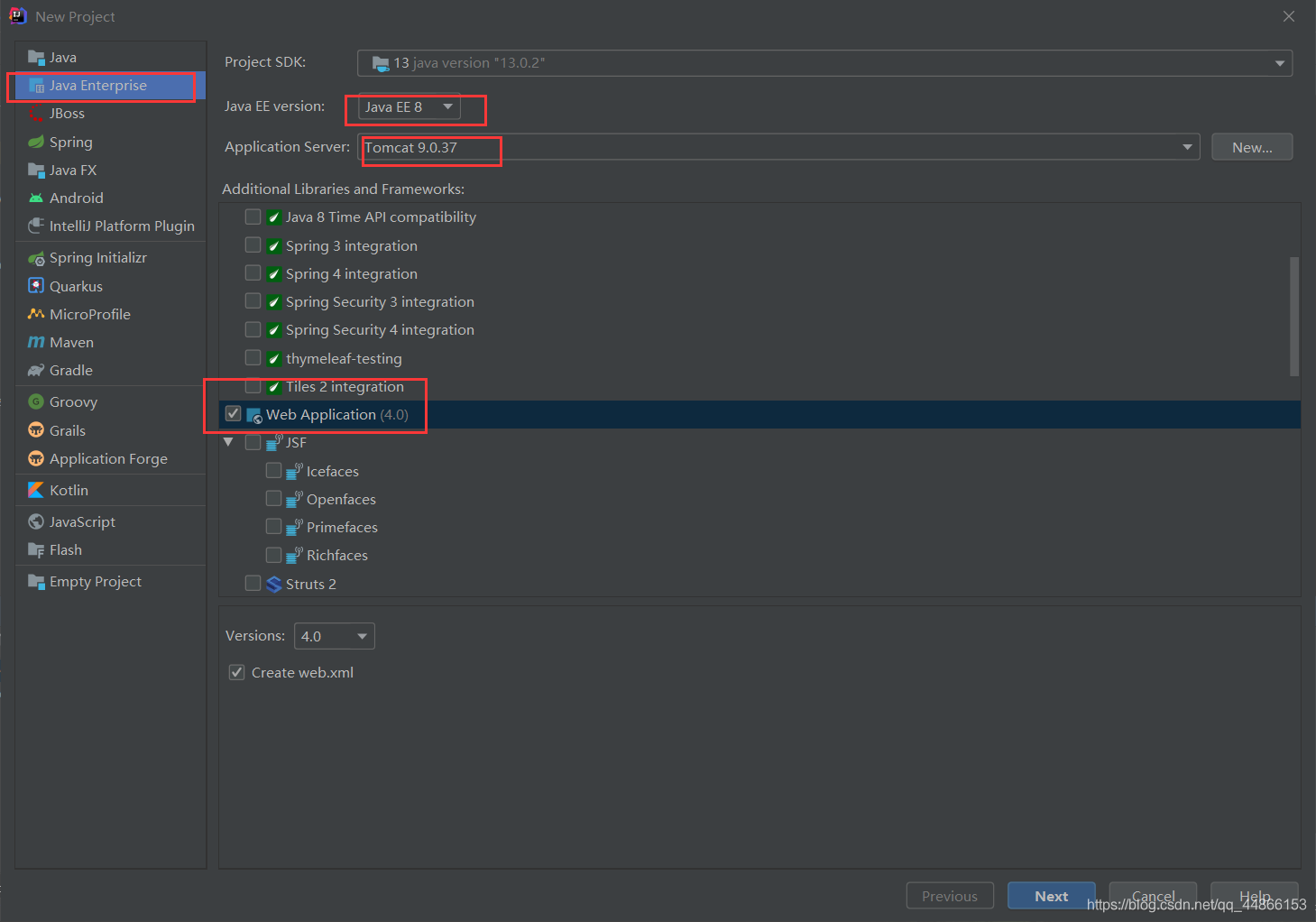This screenshot has width=1316, height=922.
Task: Select the Flash project icon
Action: (36, 549)
